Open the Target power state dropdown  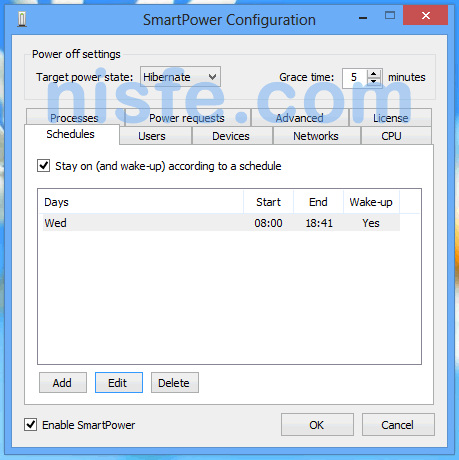[x=180, y=77]
